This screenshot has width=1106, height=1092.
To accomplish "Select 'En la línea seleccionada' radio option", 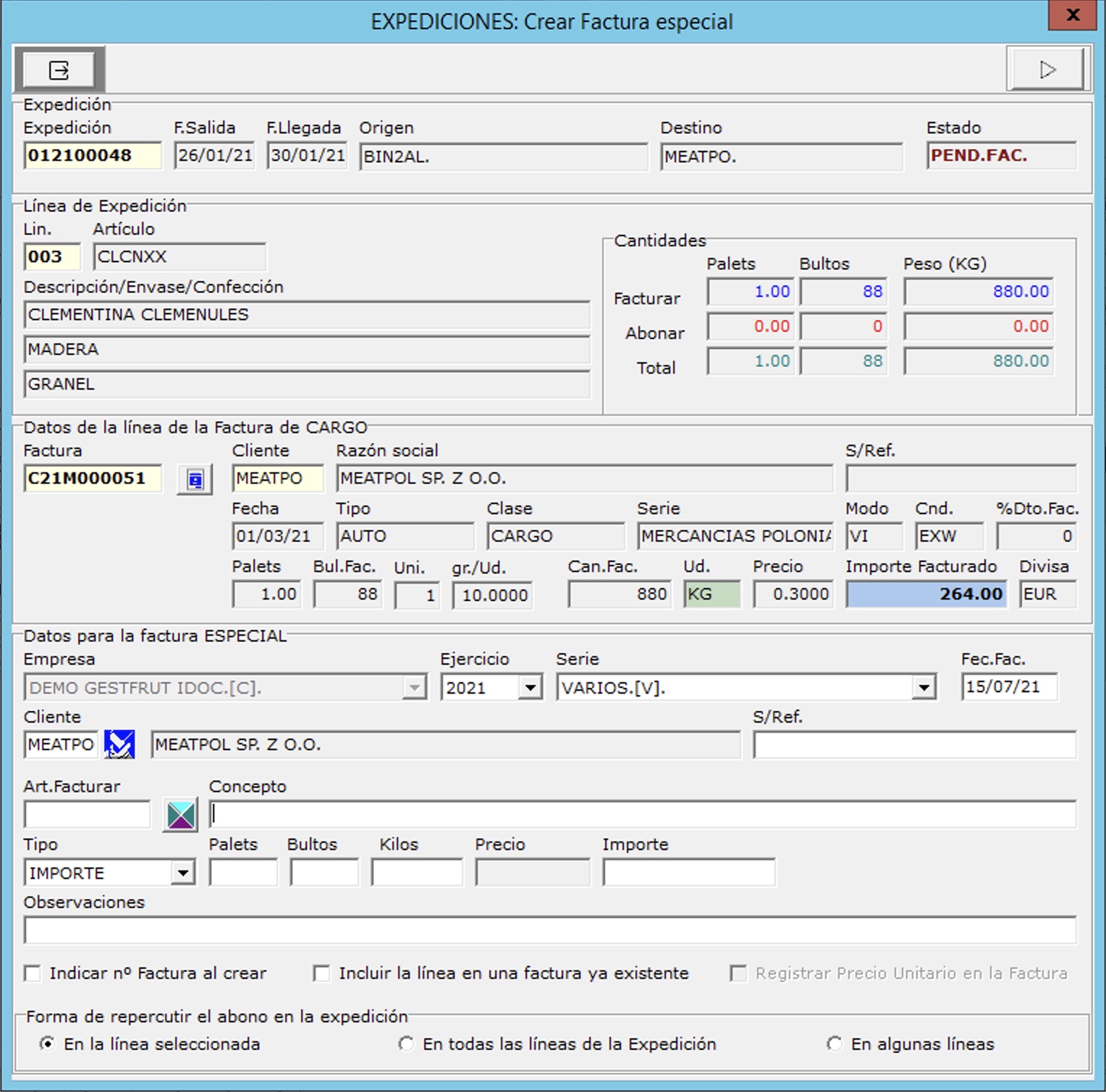I will click(x=47, y=1043).
